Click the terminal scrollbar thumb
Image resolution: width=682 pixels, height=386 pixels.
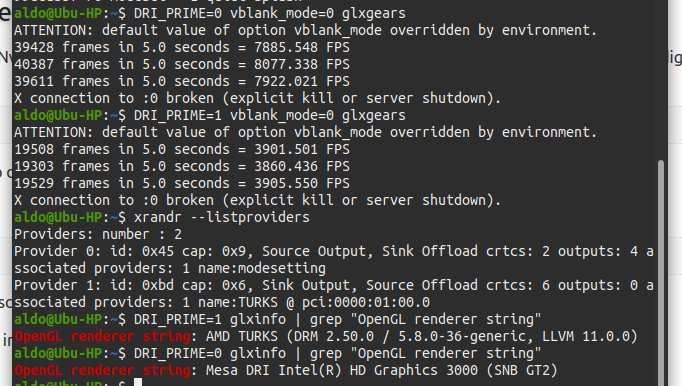[661, 273]
